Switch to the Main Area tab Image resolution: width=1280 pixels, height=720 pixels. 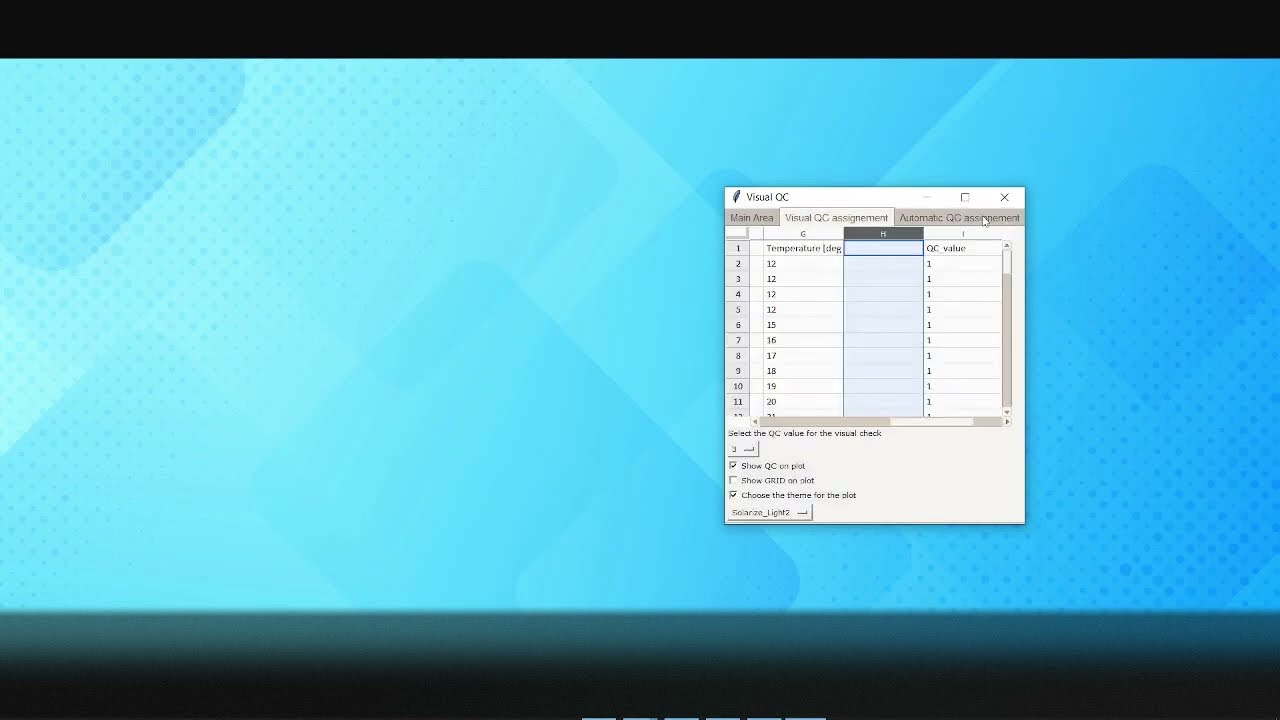[x=751, y=218]
